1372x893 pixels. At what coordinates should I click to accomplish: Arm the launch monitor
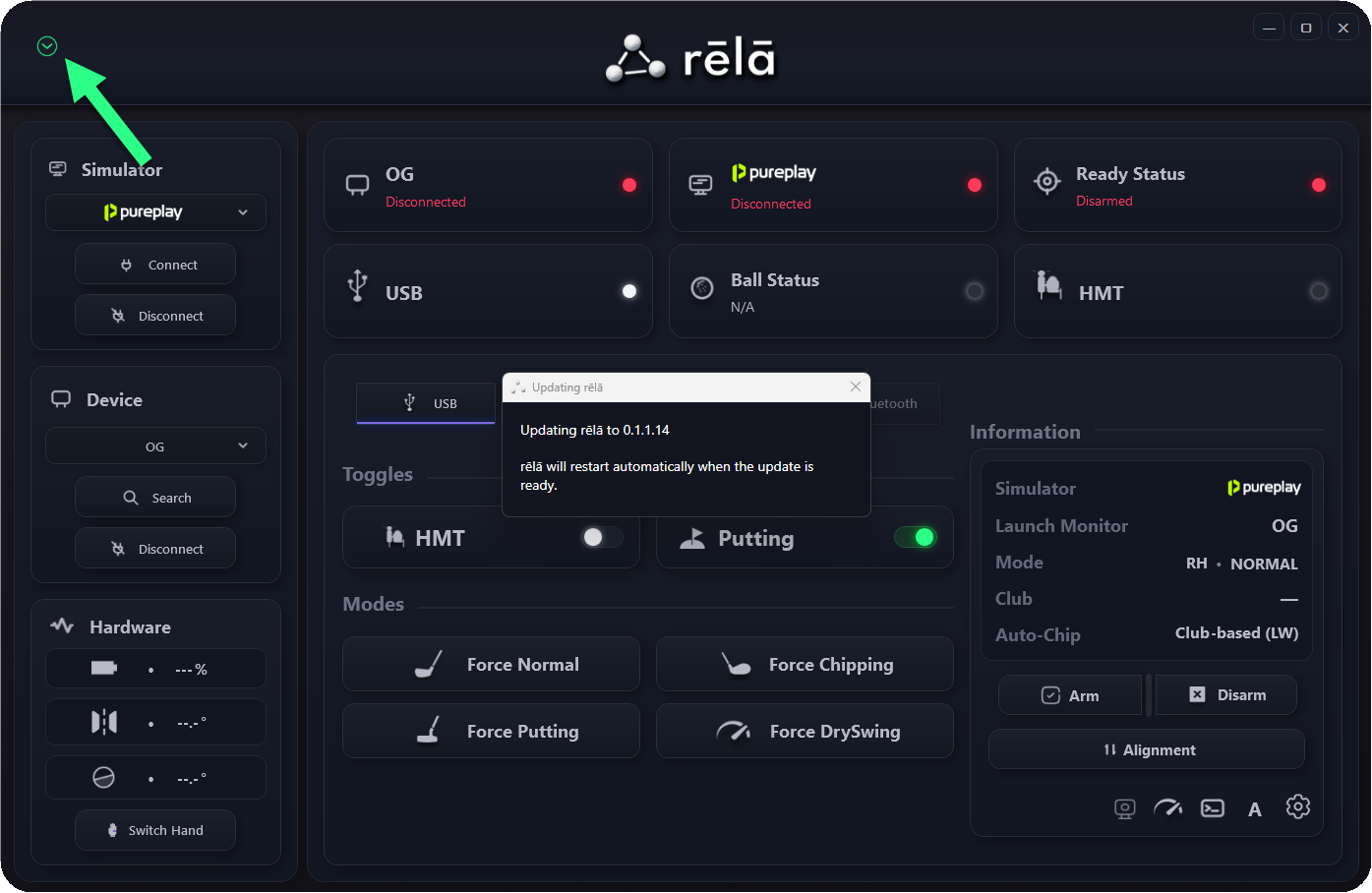point(1070,695)
